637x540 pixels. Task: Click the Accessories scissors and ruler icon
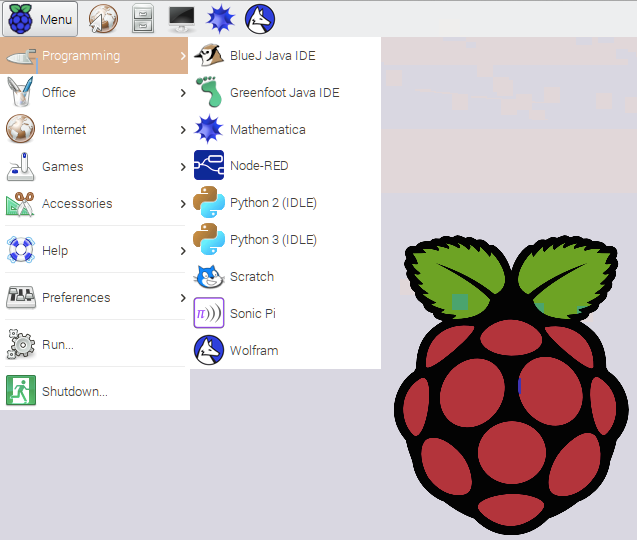tap(20, 204)
